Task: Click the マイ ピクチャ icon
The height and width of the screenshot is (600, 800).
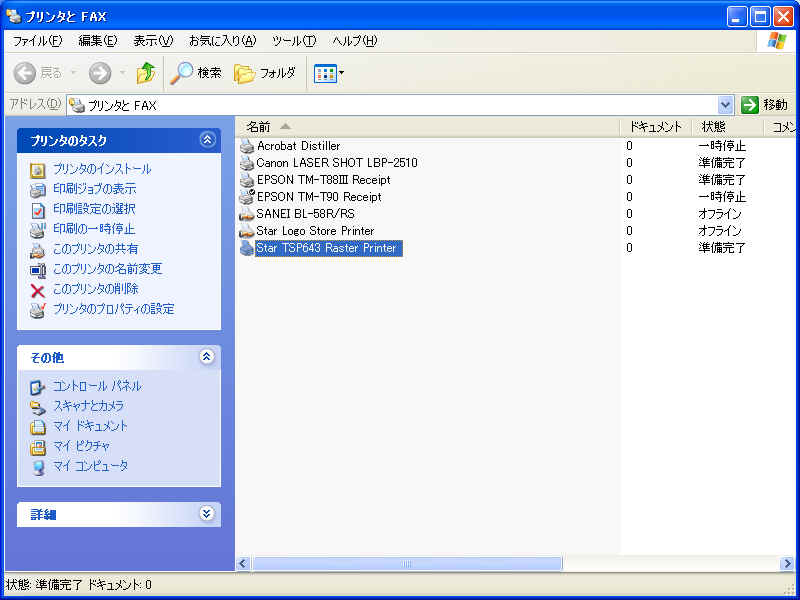Action: (x=38, y=447)
